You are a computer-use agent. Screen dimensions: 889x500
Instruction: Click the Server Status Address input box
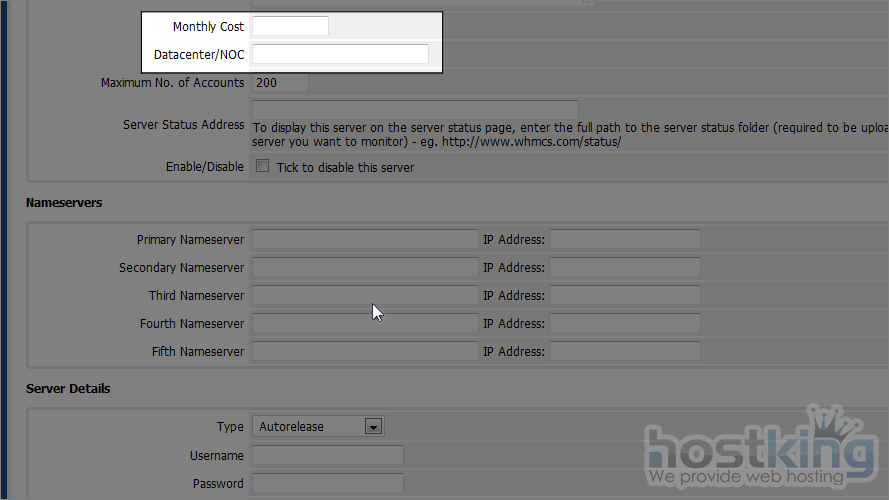pos(415,109)
